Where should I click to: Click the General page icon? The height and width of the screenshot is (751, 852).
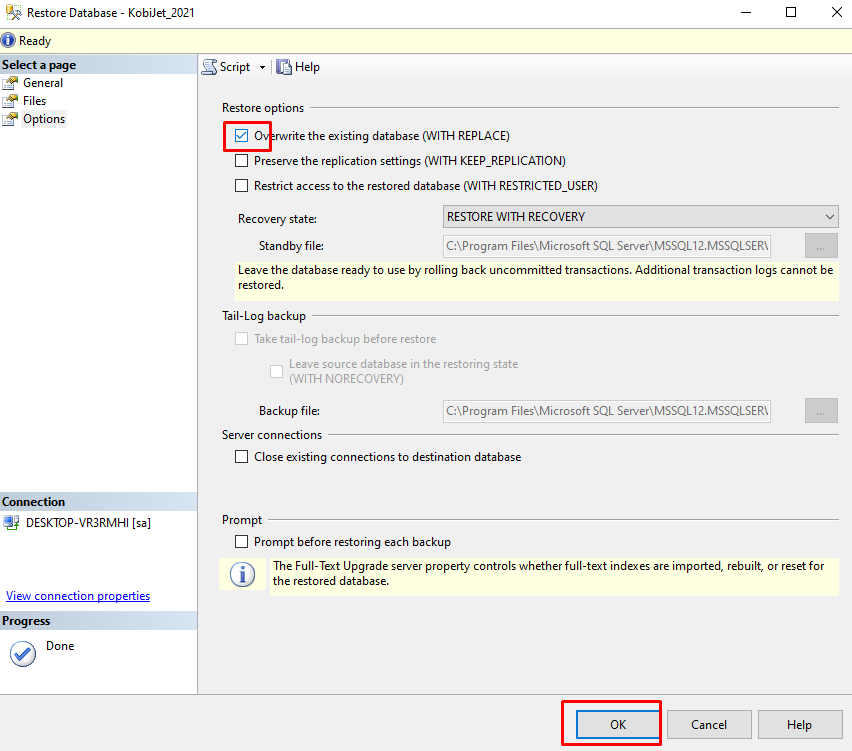pos(10,83)
